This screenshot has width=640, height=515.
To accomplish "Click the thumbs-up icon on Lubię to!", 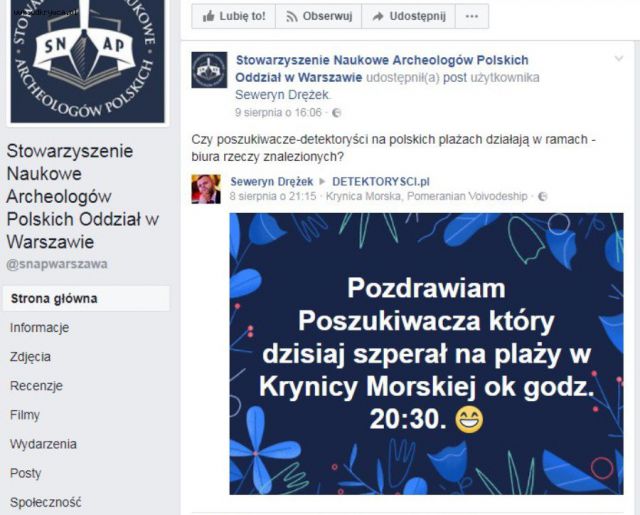I will pos(209,16).
